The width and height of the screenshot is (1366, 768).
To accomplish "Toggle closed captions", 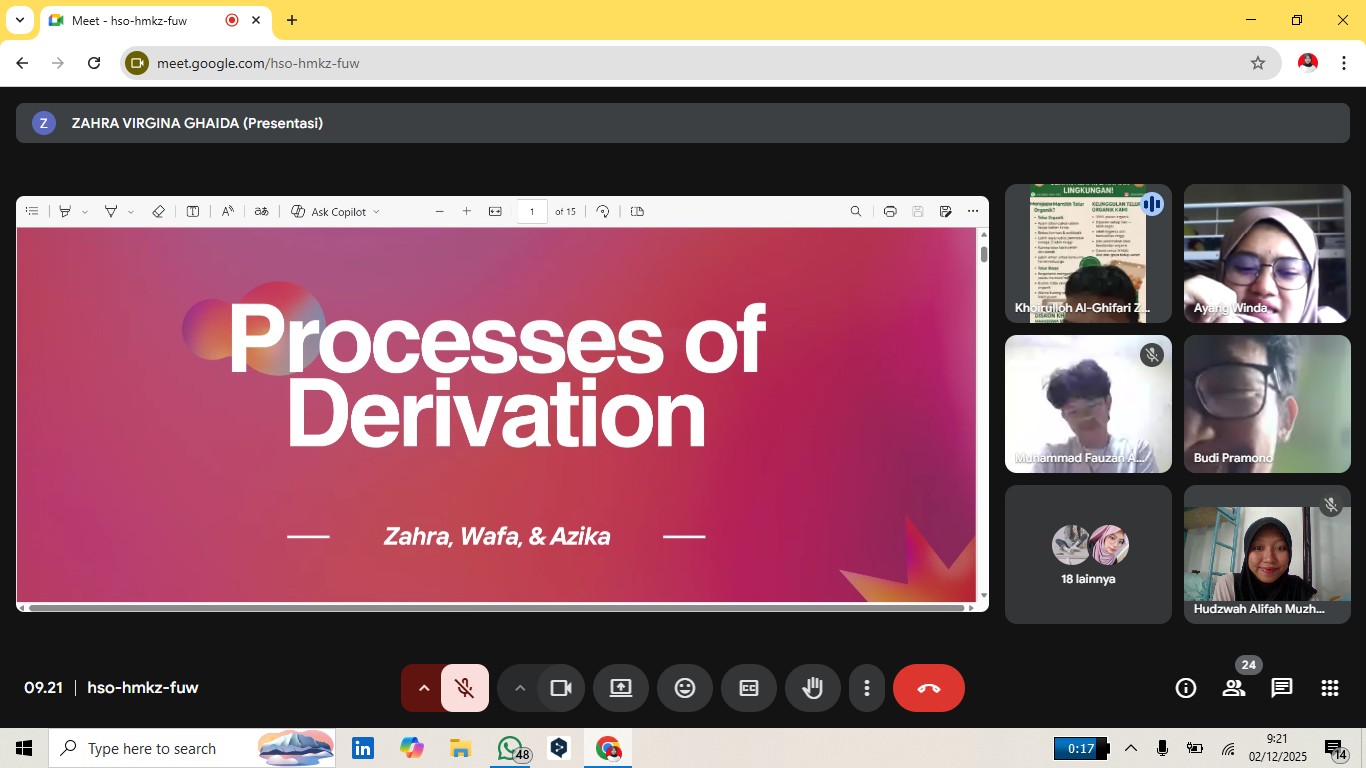I will 748,688.
